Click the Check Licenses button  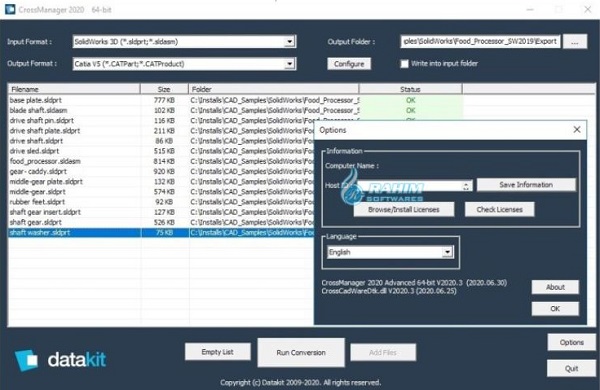click(x=499, y=209)
